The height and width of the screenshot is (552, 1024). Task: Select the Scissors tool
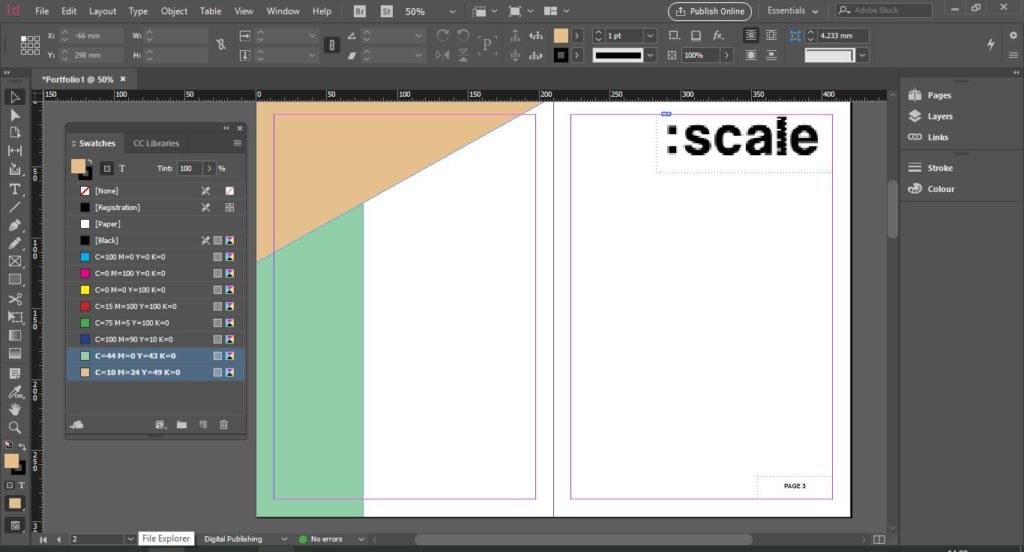(14, 299)
